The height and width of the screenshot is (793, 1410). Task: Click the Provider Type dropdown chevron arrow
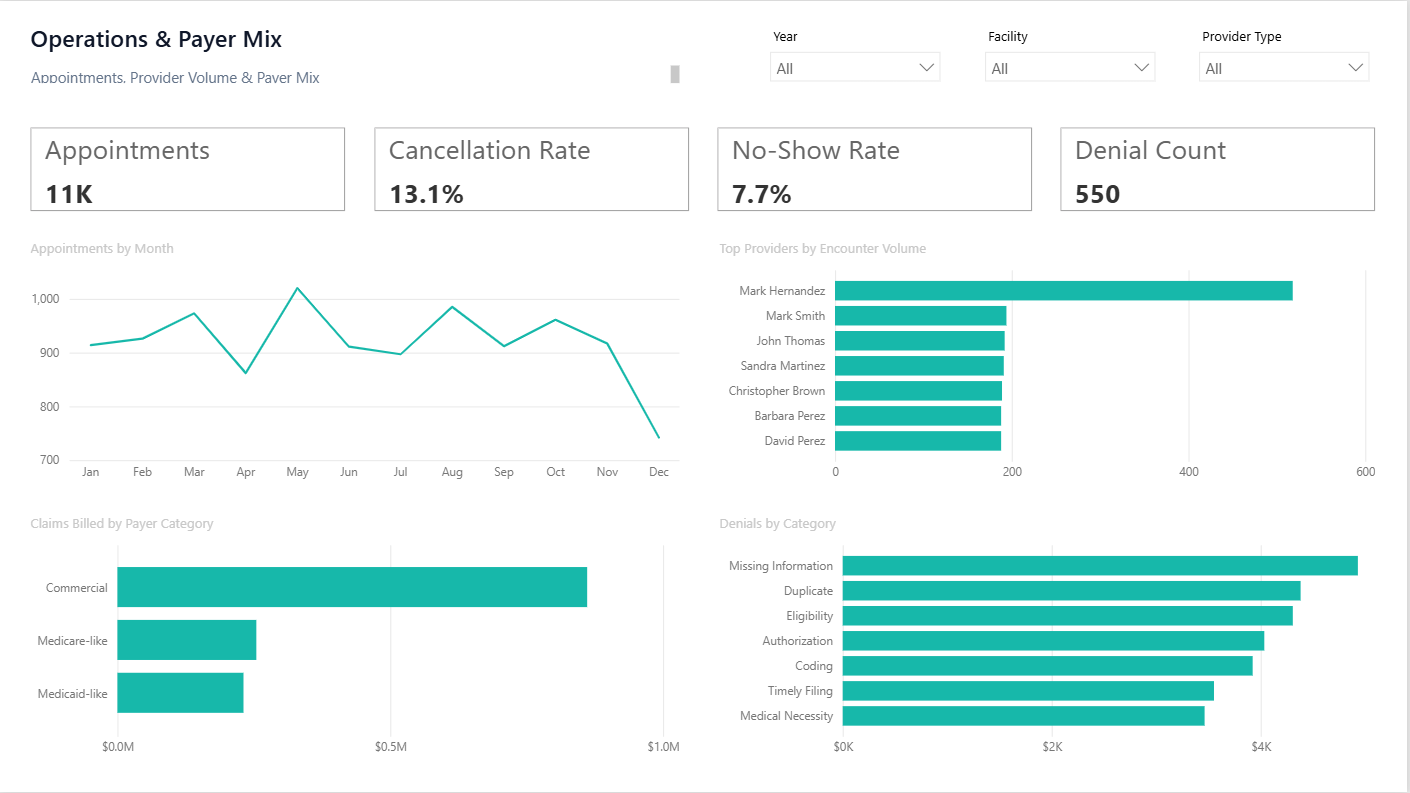(1355, 68)
